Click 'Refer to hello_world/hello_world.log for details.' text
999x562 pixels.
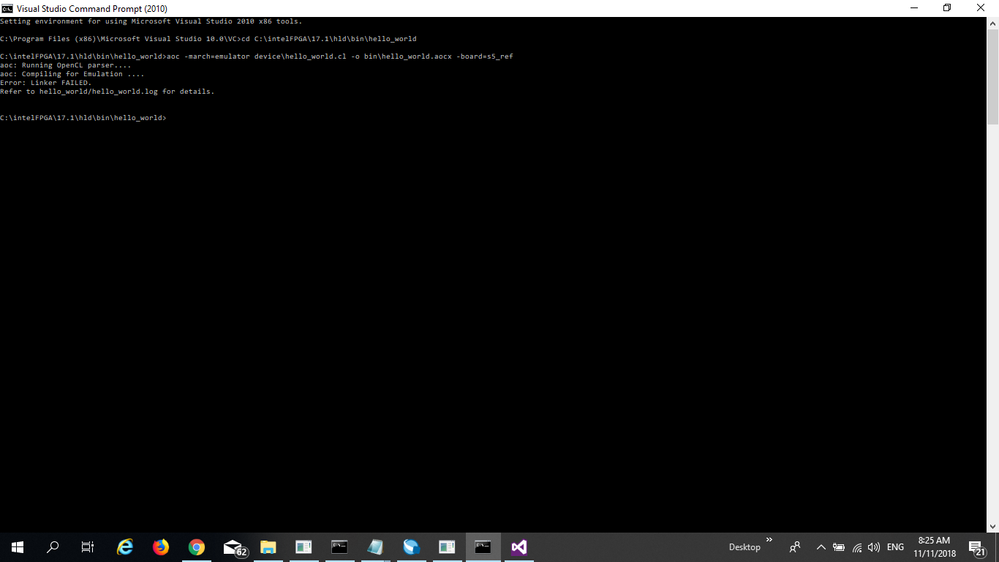coord(107,92)
